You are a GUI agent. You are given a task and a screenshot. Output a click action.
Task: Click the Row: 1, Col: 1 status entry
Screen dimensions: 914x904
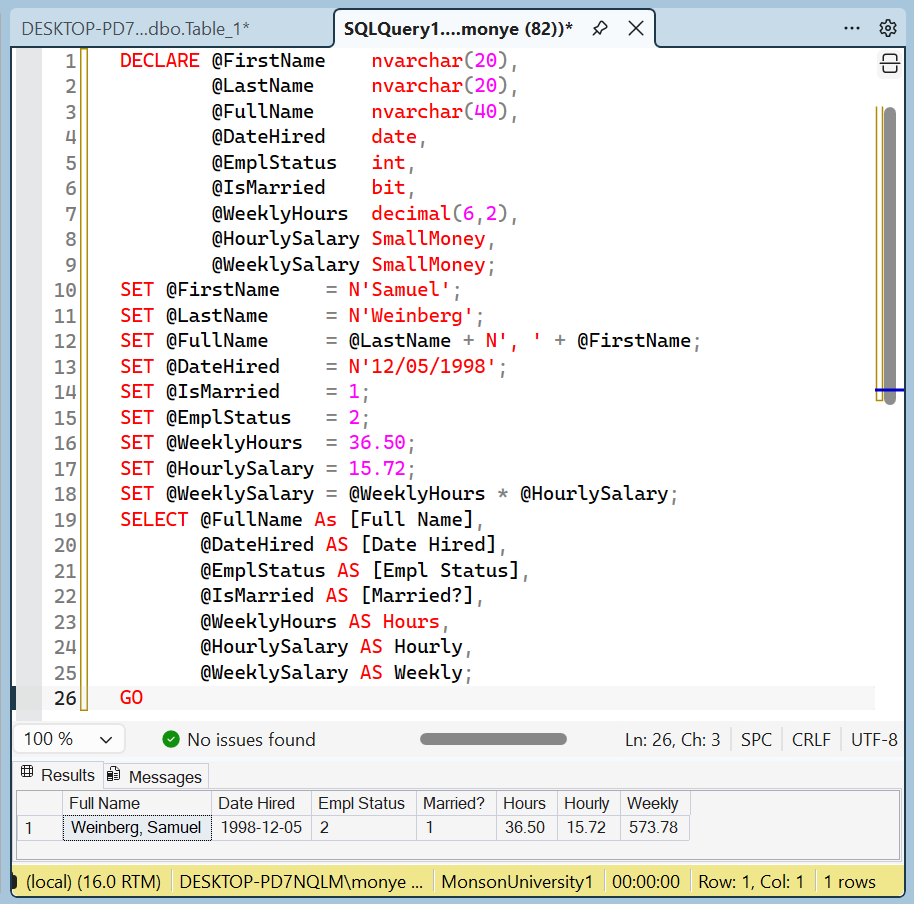pos(751,881)
